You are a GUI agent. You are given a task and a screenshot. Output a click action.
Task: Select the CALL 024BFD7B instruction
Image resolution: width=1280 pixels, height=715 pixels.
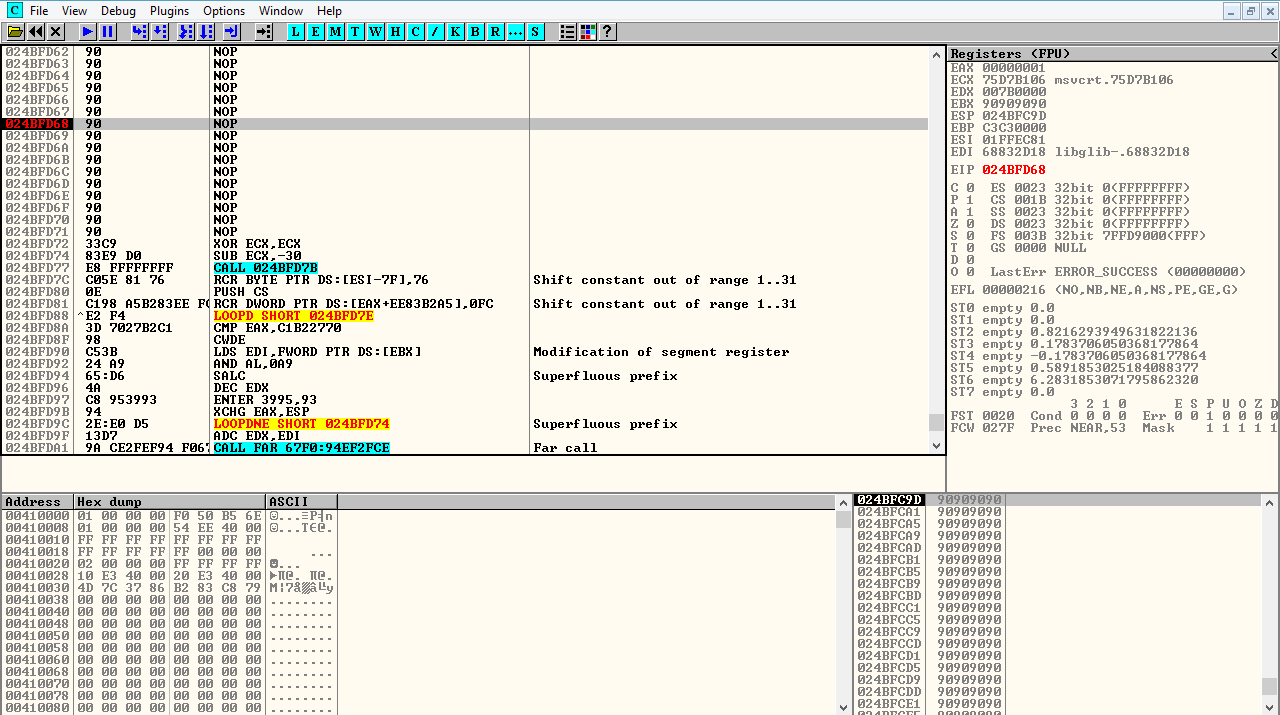(x=265, y=268)
